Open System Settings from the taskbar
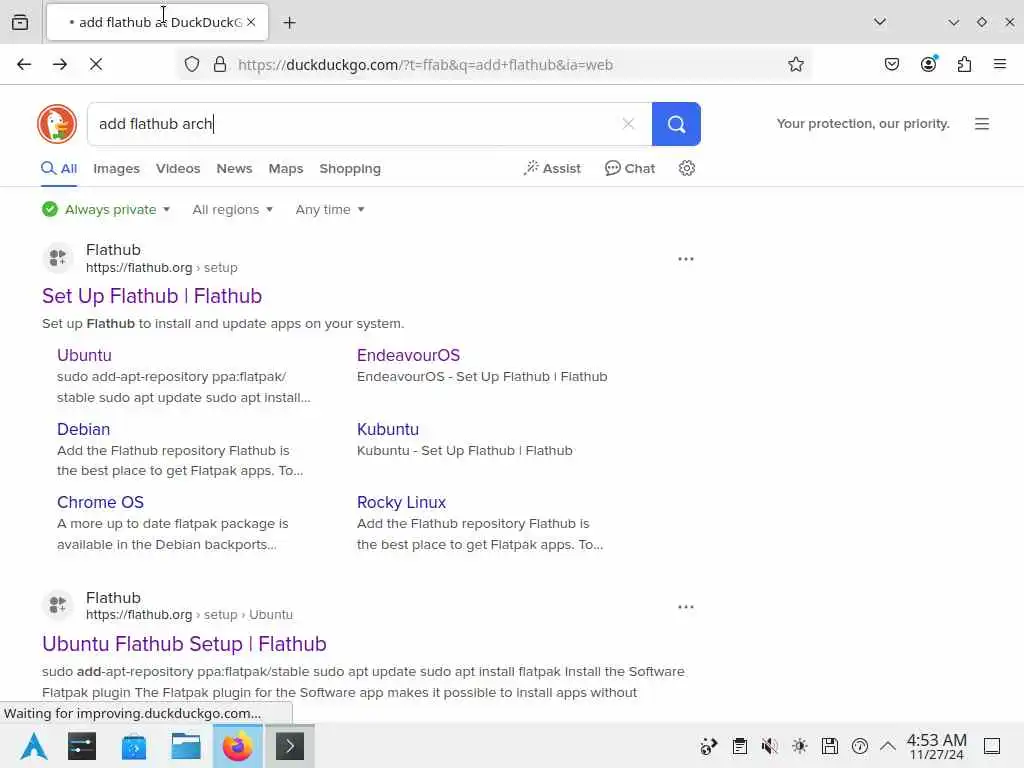1024x768 pixels. click(82, 746)
